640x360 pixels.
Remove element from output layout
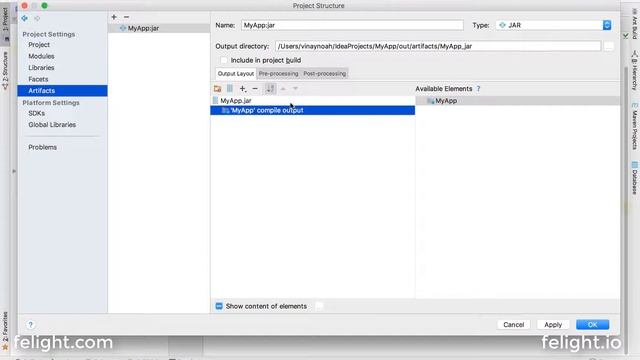click(255, 89)
